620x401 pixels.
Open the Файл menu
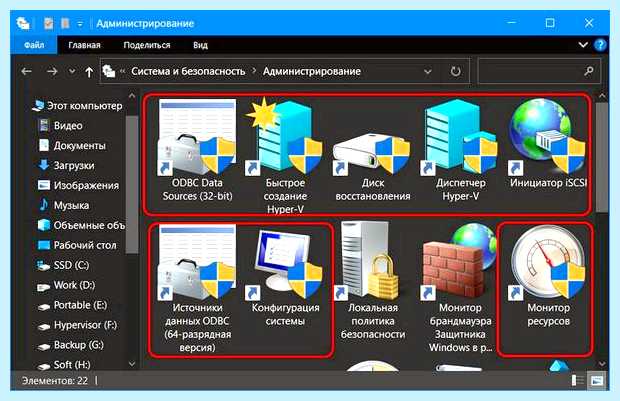(34, 45)
